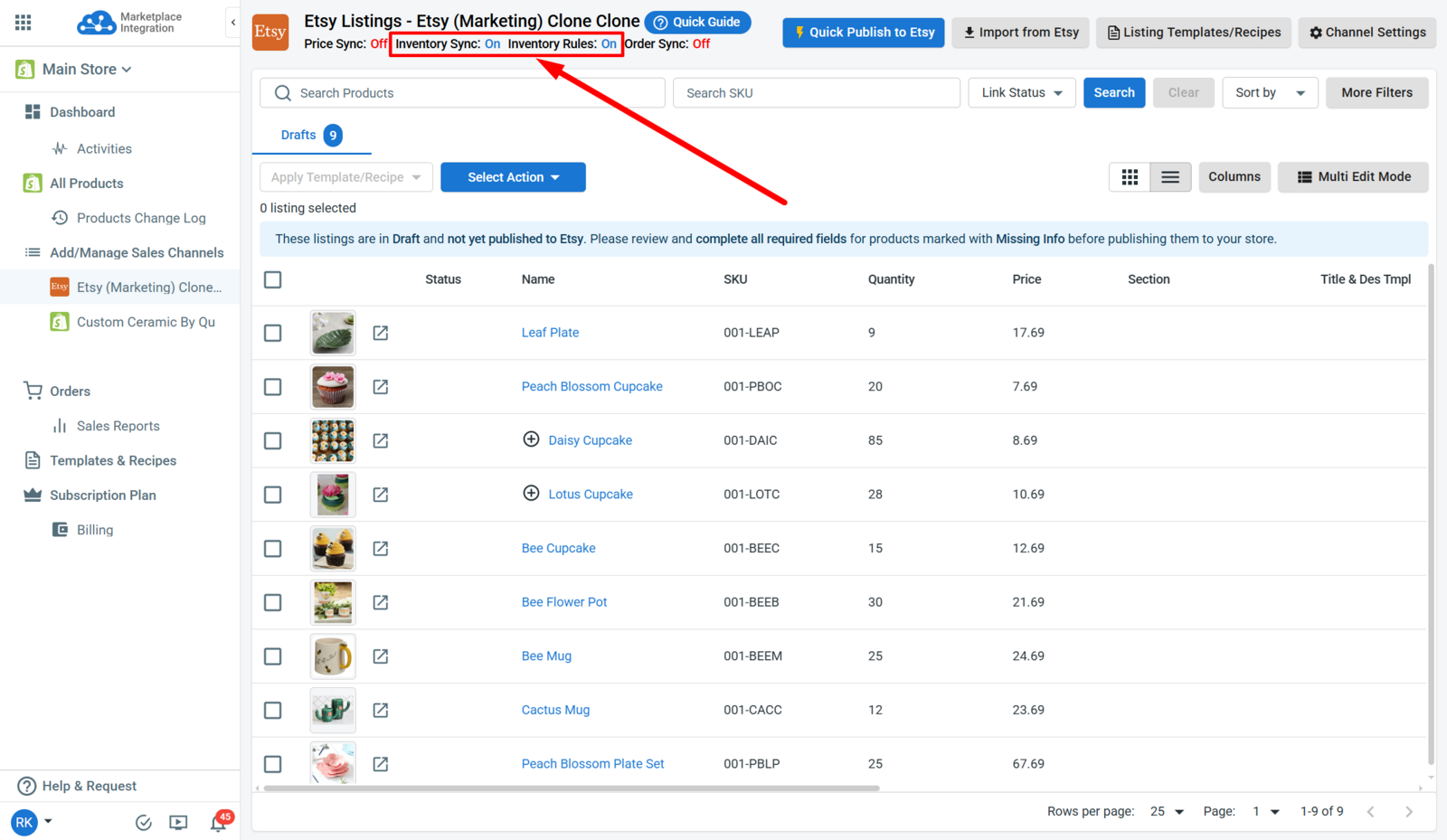
Task: Switch to list view icon
Action: 1170,177
